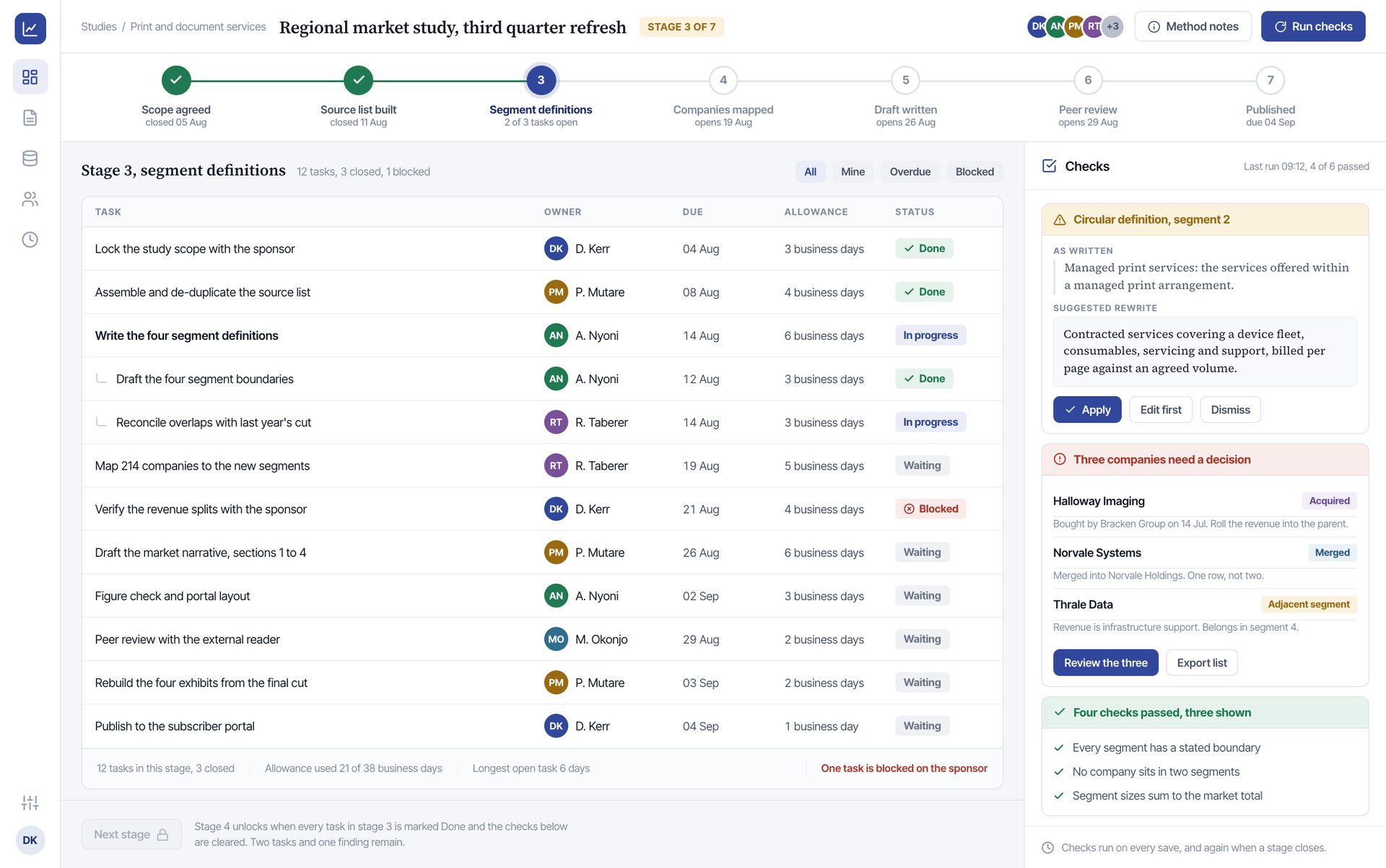Open the documents icon in sidebar
This screenshot has width=1386, height=868.
pos(30,118)
